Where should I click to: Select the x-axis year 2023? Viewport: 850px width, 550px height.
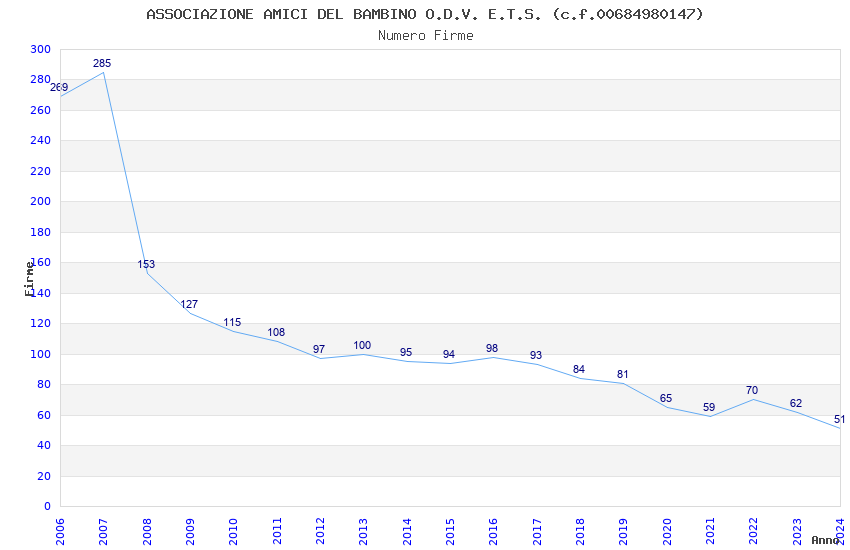(797, 532)
